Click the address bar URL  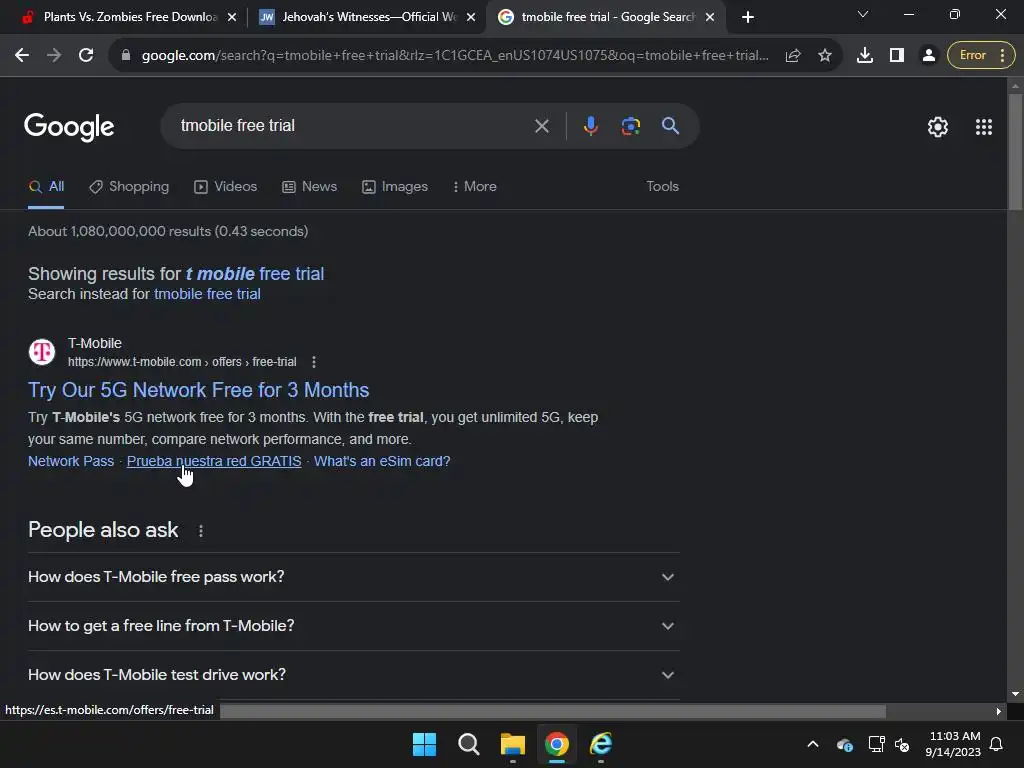[455, 56]
